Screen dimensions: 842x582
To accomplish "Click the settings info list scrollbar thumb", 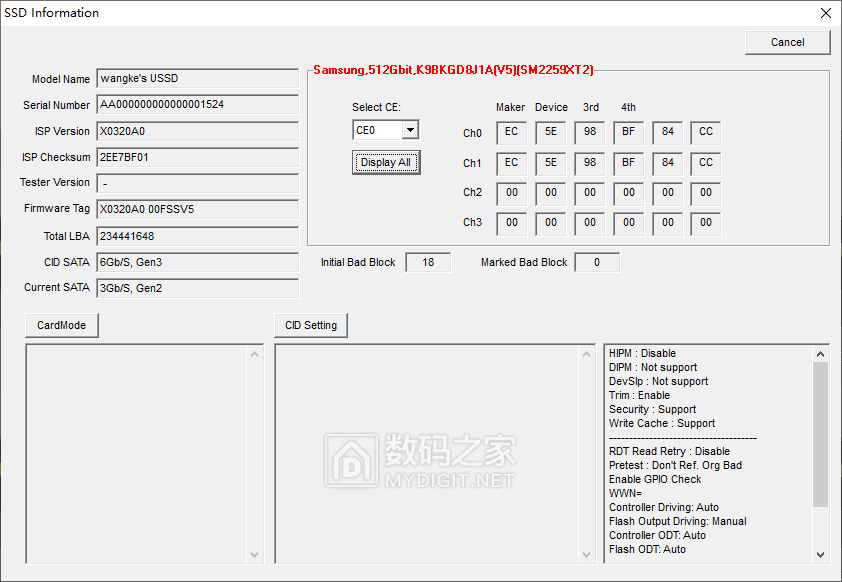I will pos(820,434).
